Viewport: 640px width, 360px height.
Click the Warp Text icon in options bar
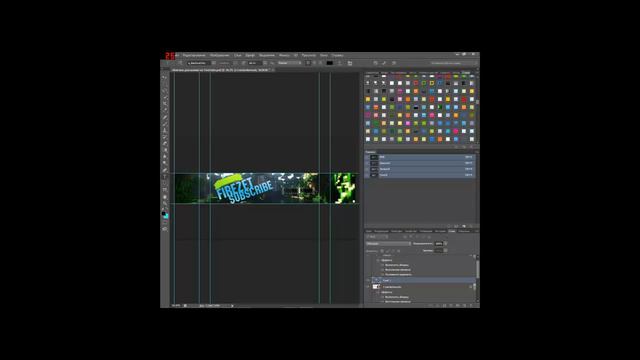pyautogui.click(x=340, y=63)
